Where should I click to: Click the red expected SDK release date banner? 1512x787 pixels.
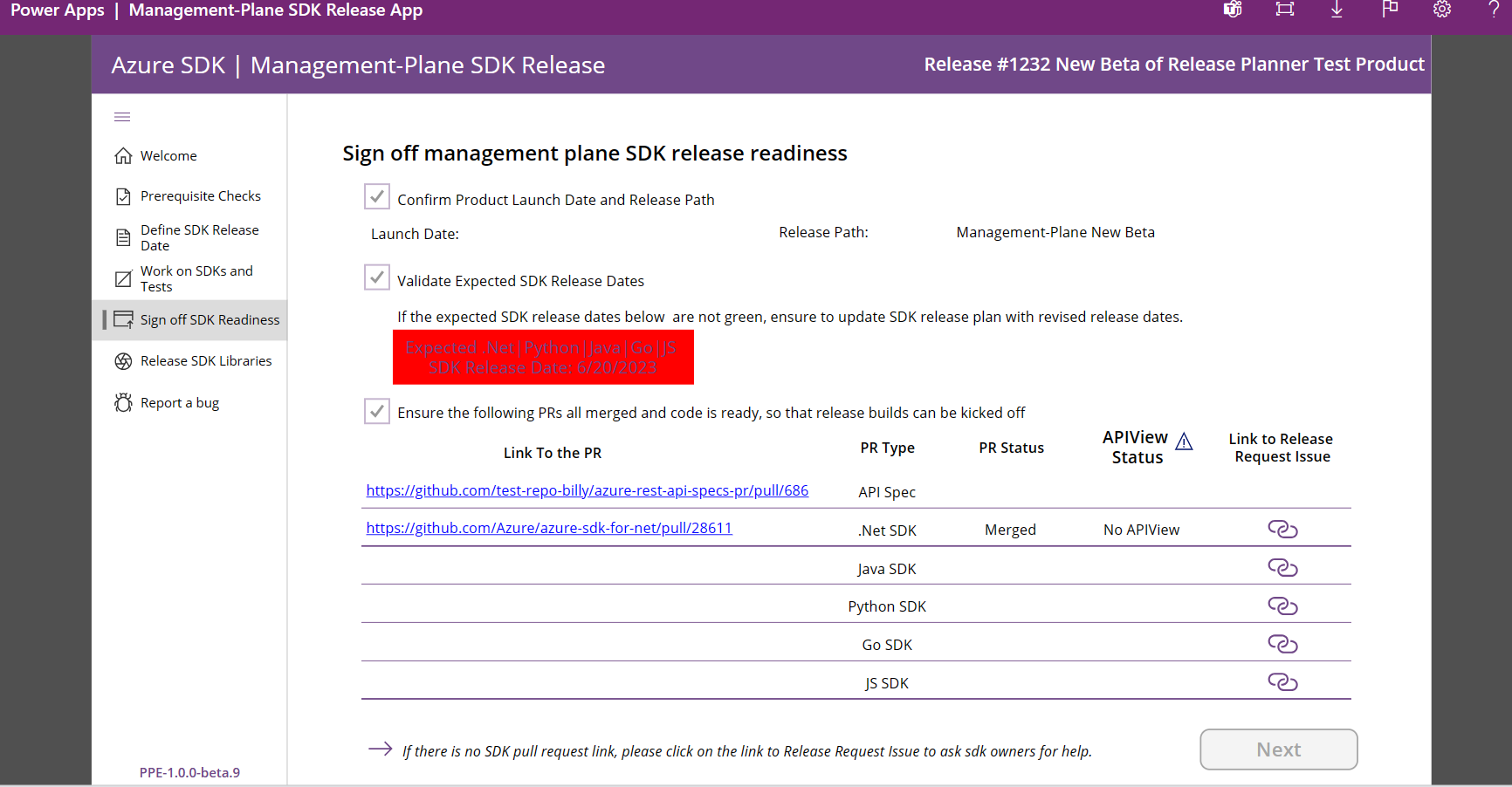pyautogui.click(x=543, y=357)
